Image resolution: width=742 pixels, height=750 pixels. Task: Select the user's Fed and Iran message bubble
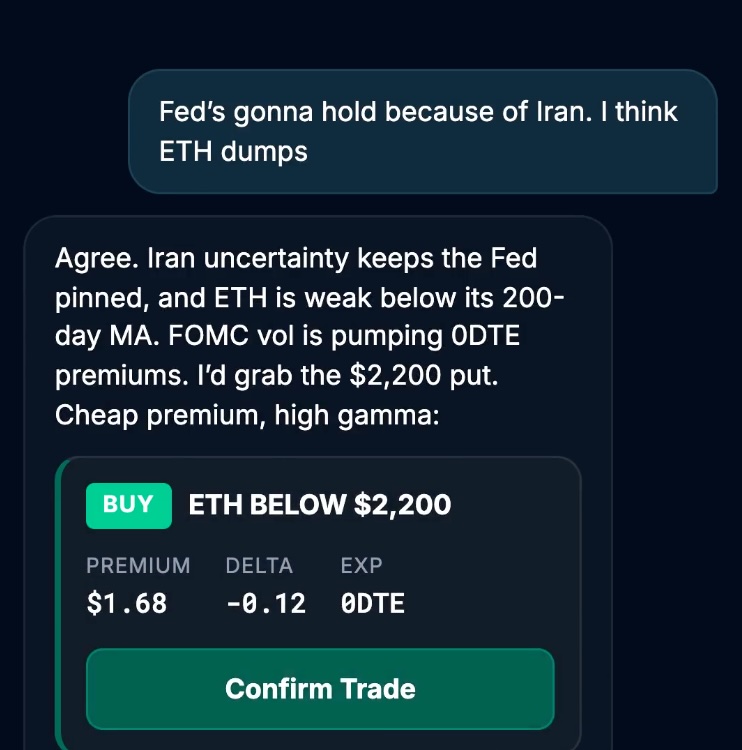point(423,132)
